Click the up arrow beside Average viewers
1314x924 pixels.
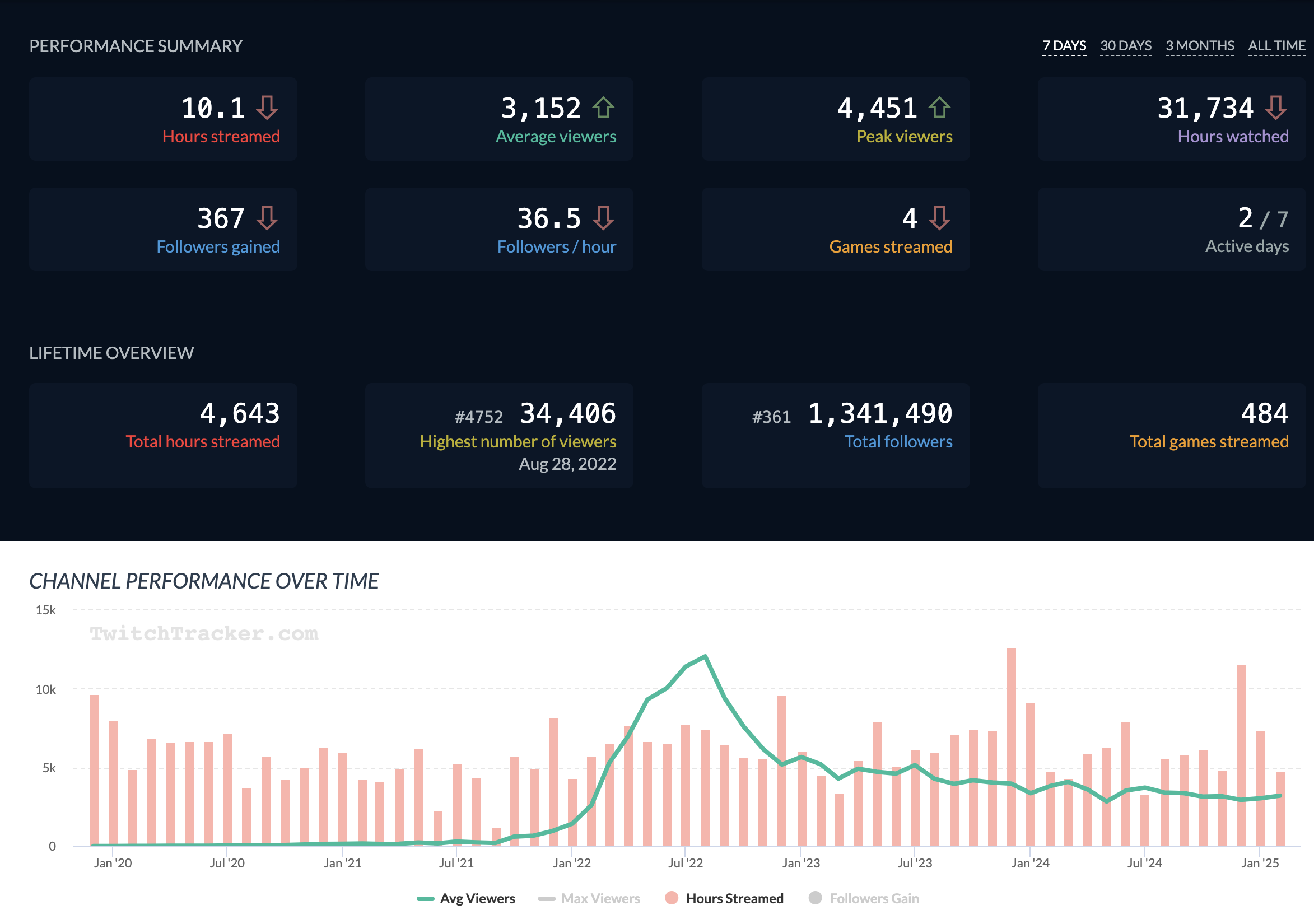coord(603,108)
